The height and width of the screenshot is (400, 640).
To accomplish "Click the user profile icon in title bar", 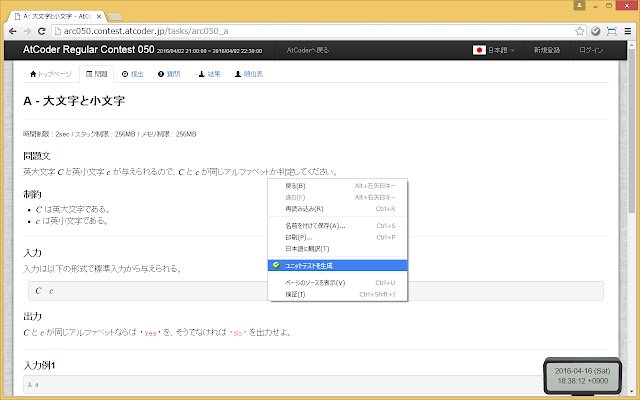I will (x=579, y=5).
